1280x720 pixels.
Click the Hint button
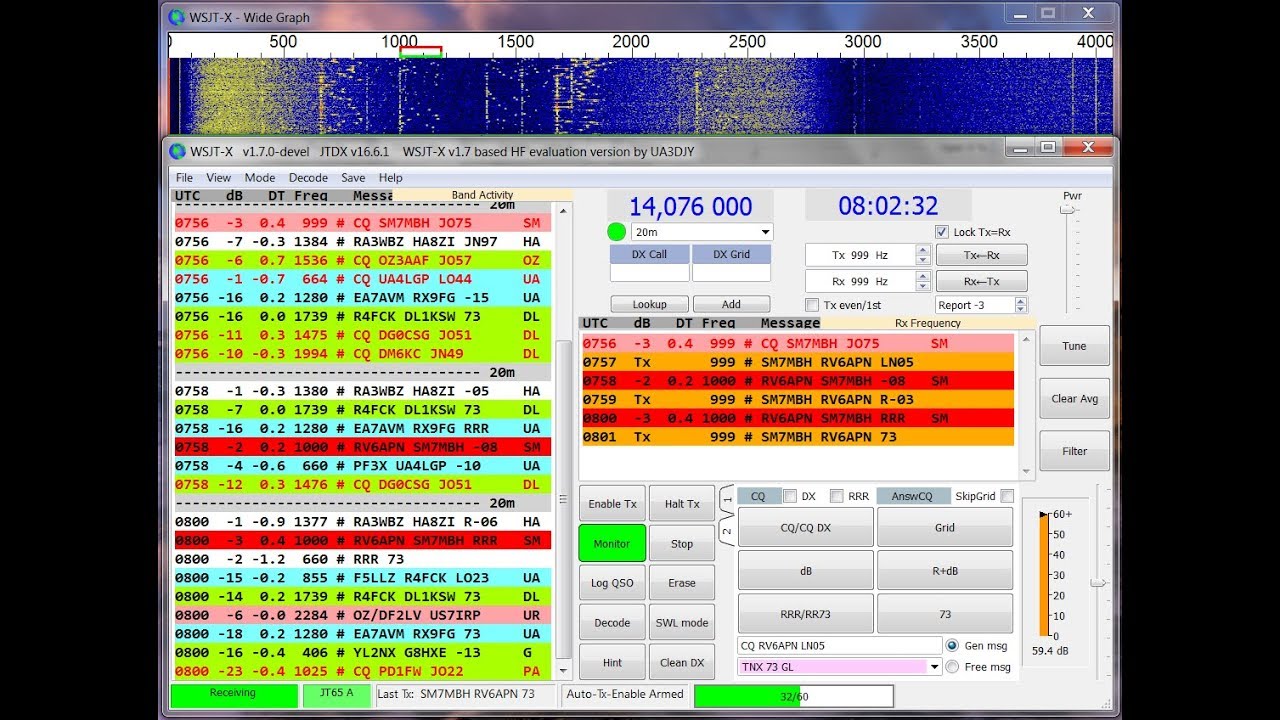(612, 662)
